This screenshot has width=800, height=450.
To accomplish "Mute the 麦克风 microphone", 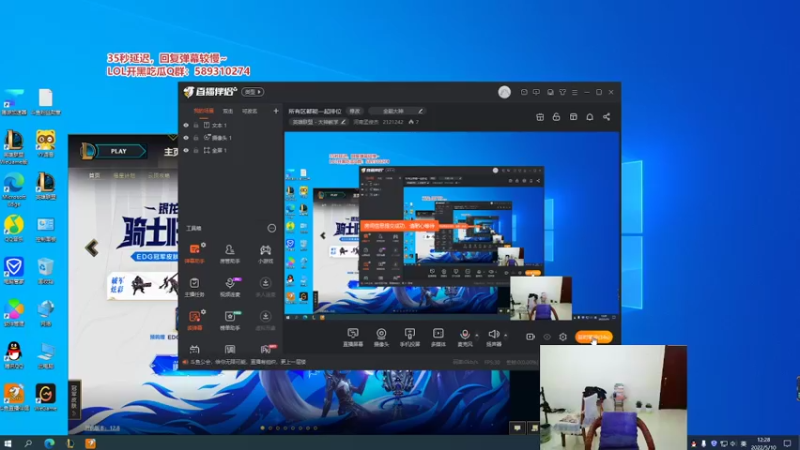I will [465, 337].
